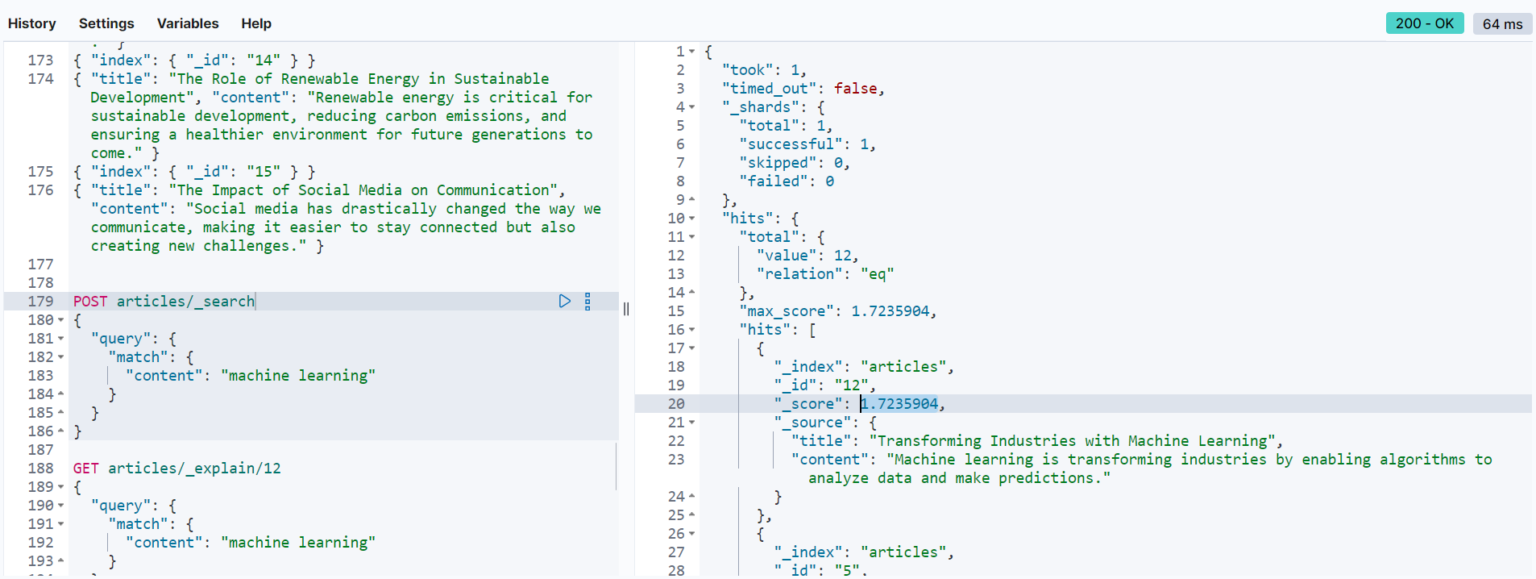Image resolution: width=1536 pixels, height=579 pixels.
Task: Open the Help menu
Action: (x=255, y=23)
